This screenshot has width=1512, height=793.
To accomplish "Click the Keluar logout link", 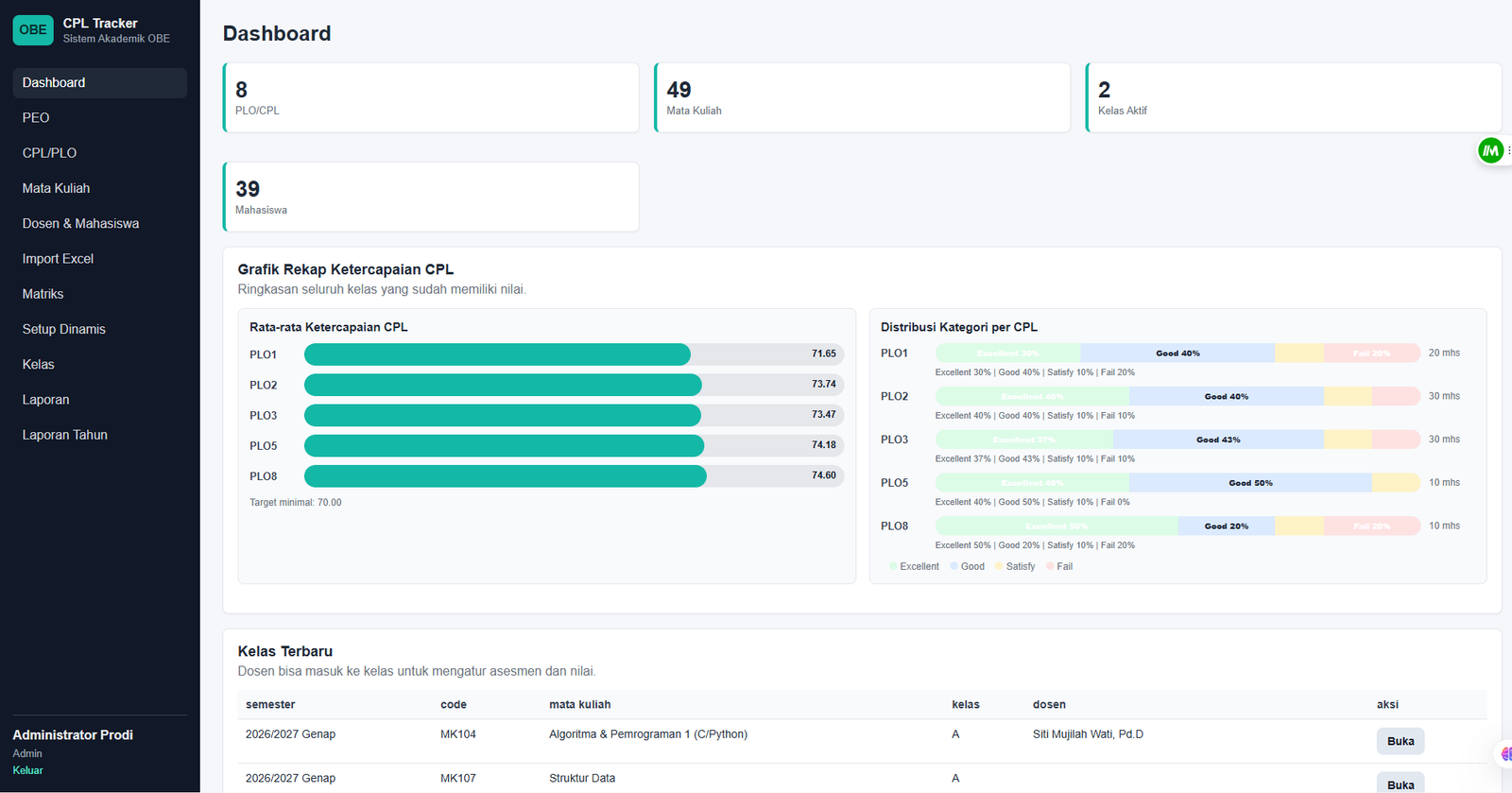I will click(27, 770).
